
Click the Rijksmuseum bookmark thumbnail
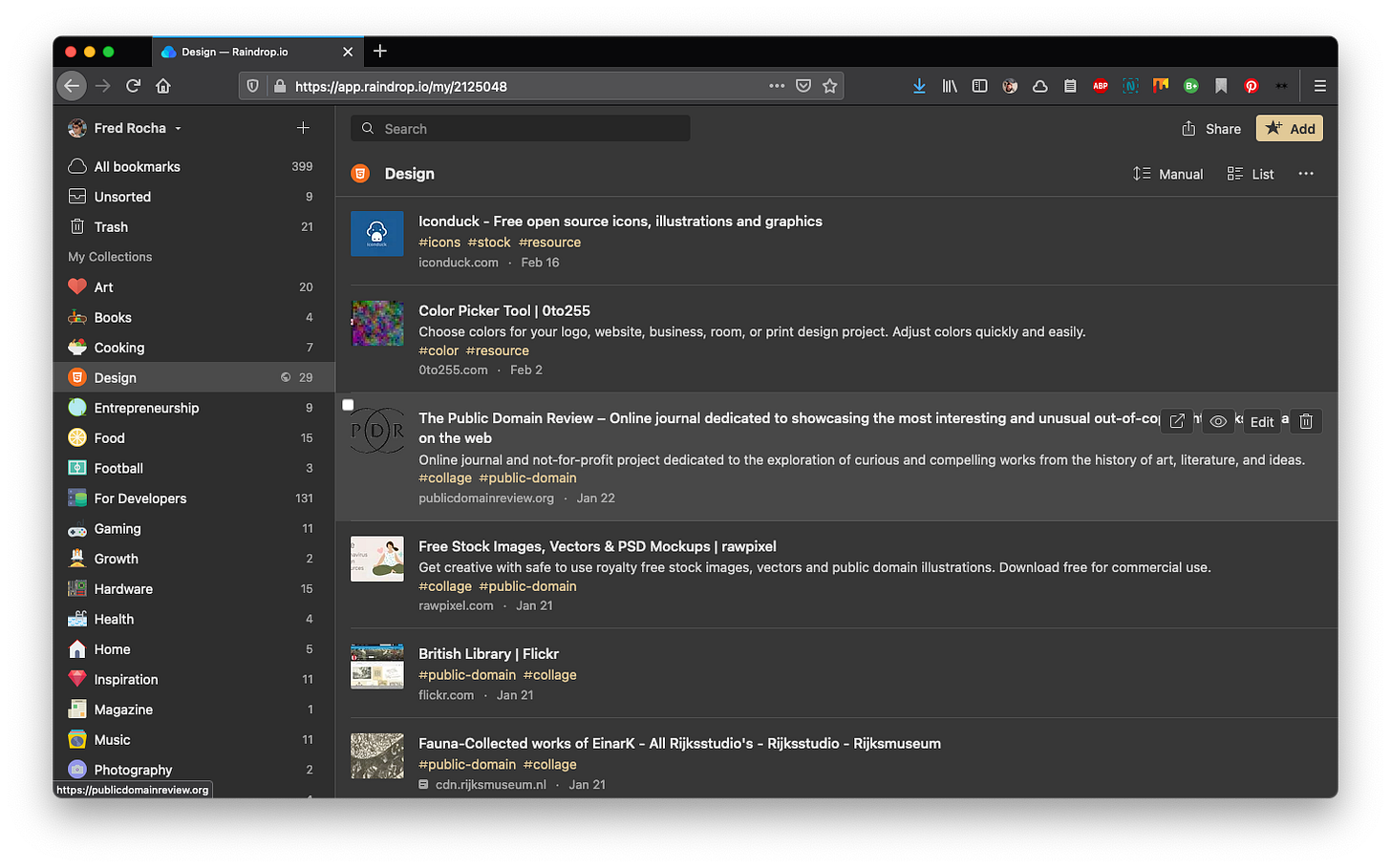(377, 756)
